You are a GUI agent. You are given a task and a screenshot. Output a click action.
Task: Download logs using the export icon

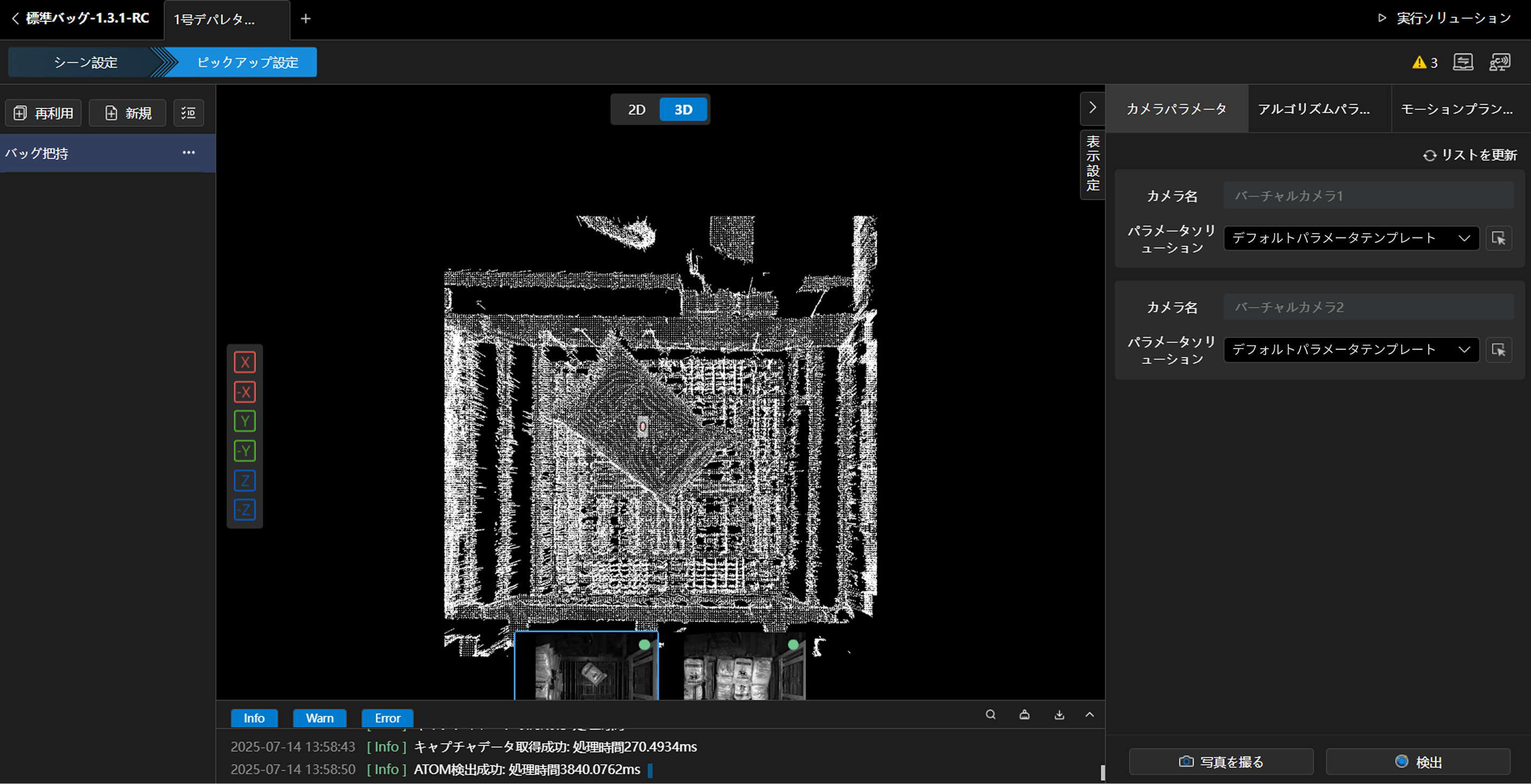click(1059, 714)
